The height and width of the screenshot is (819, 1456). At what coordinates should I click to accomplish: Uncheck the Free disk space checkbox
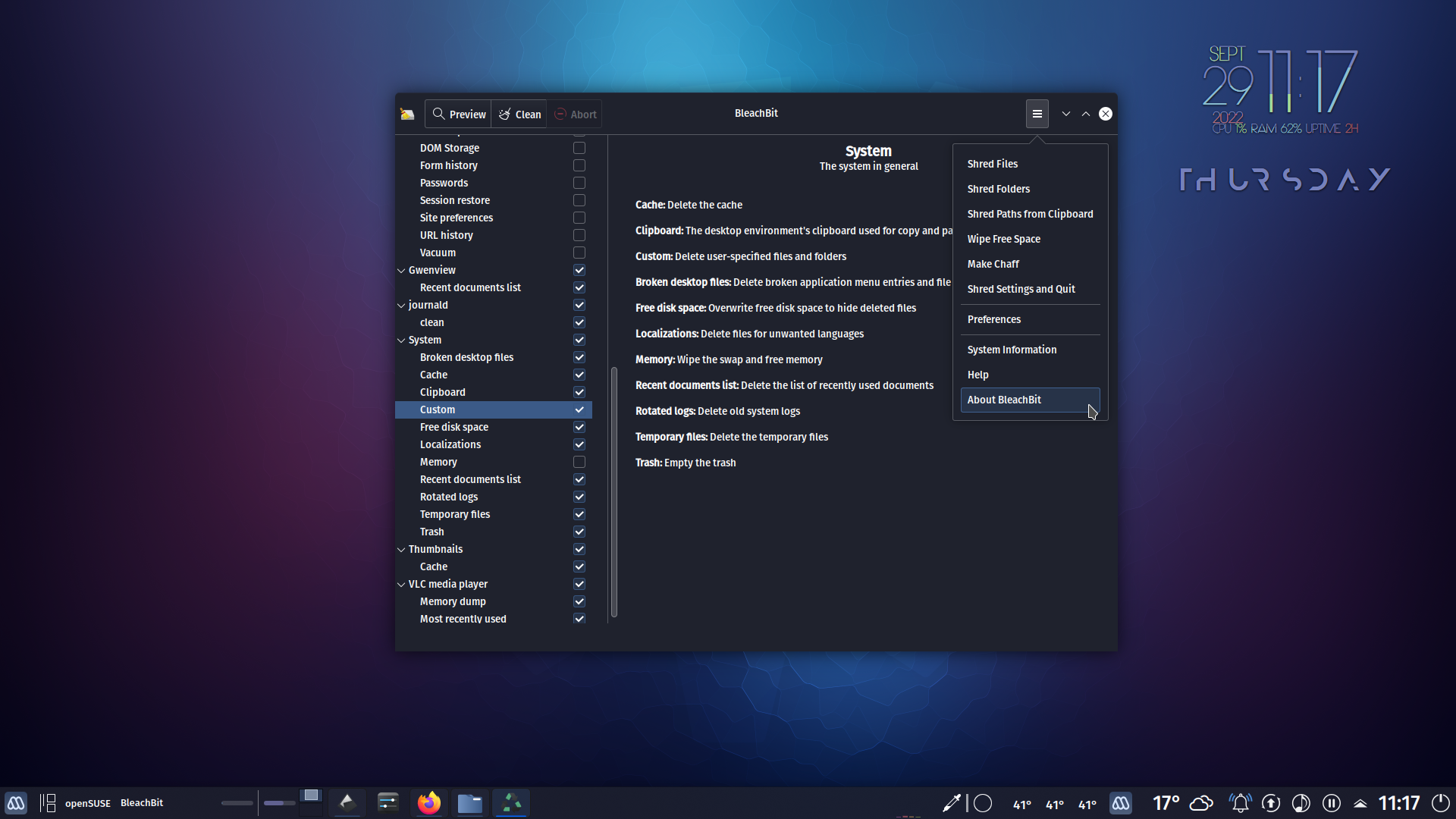579,427
